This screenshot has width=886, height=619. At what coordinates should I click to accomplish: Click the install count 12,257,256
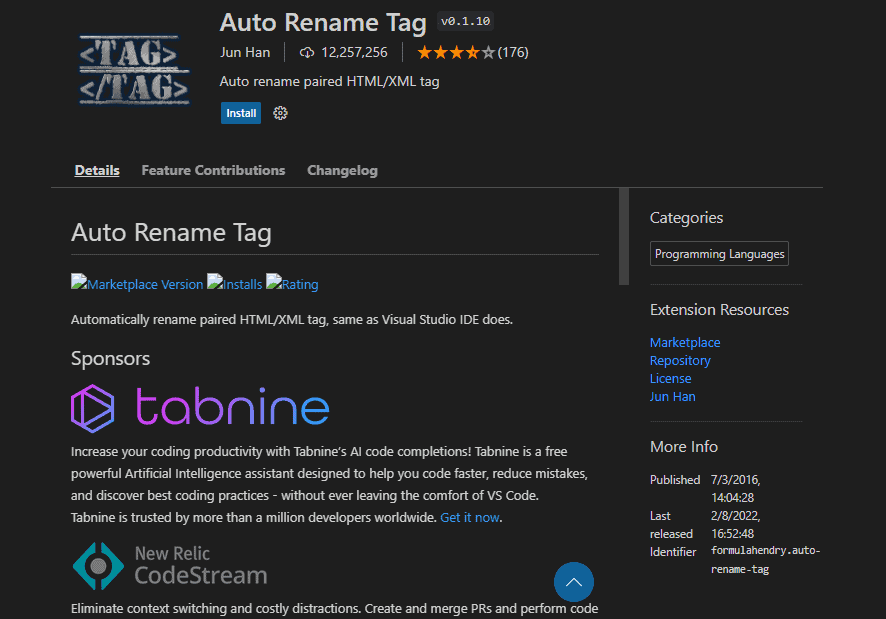(354, 53)
